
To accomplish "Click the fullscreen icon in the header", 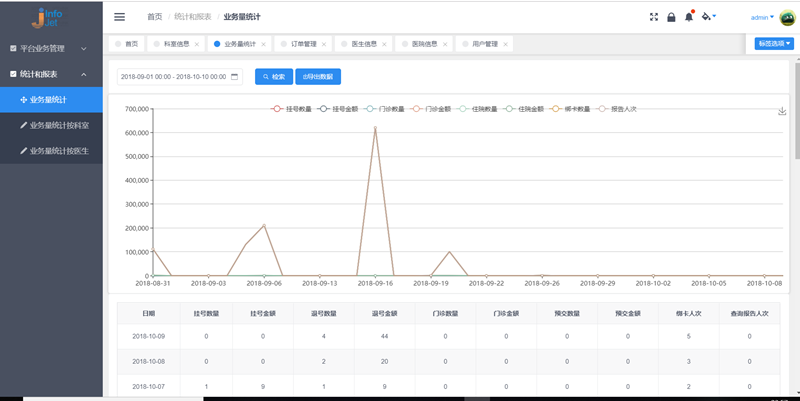I will tap(654, 17).
